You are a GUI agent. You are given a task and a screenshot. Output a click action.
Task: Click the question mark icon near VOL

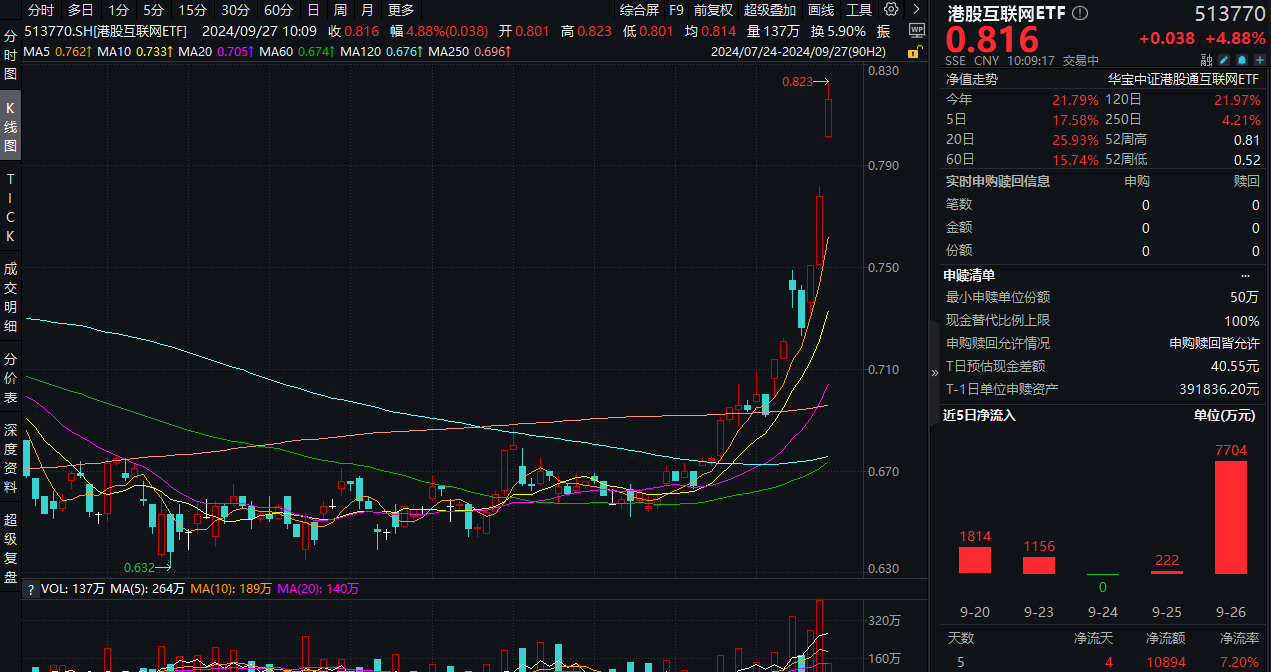pyautogui.click(x=32, y=589)
